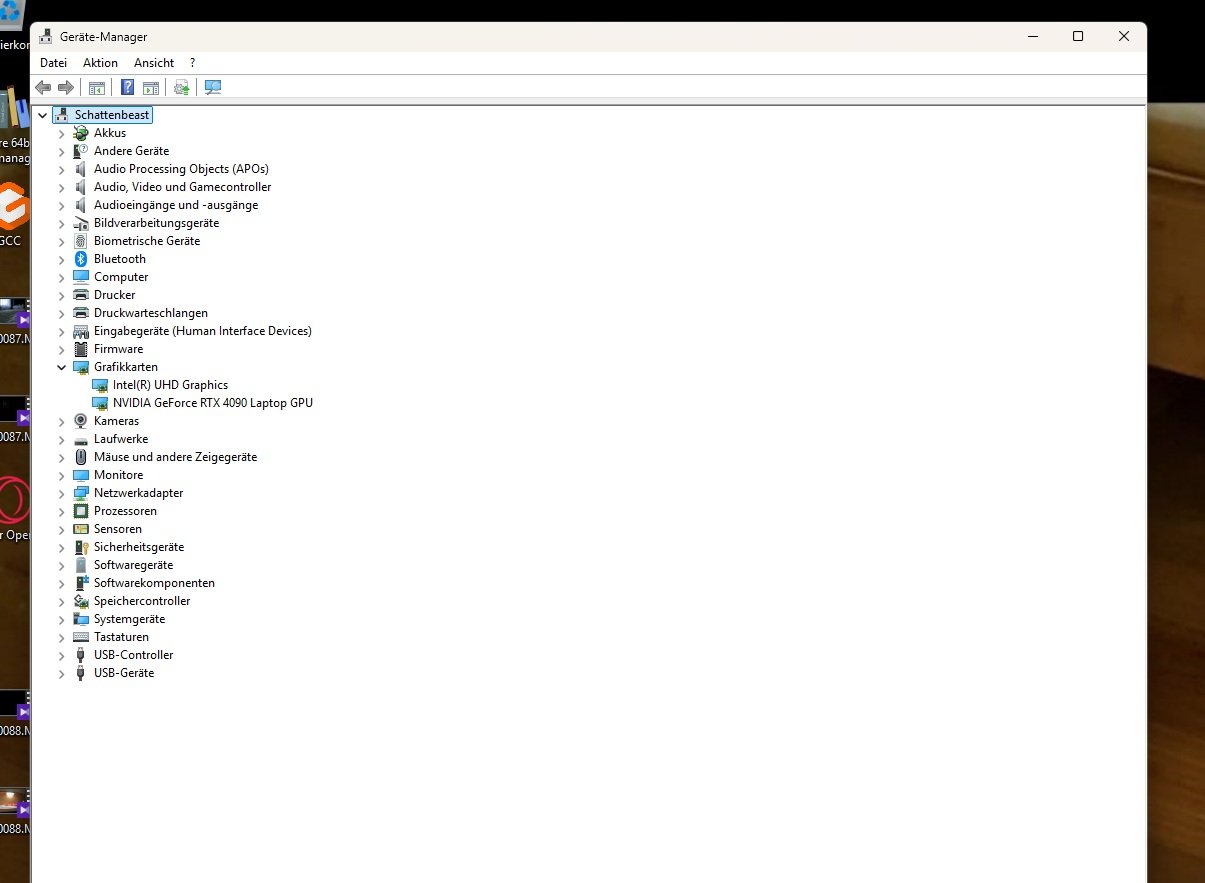Select the NVIDIA GeForce RTX 4090 Laptop GPU label
This screenshot has height=883, width=1205.
tap(213, 403)
